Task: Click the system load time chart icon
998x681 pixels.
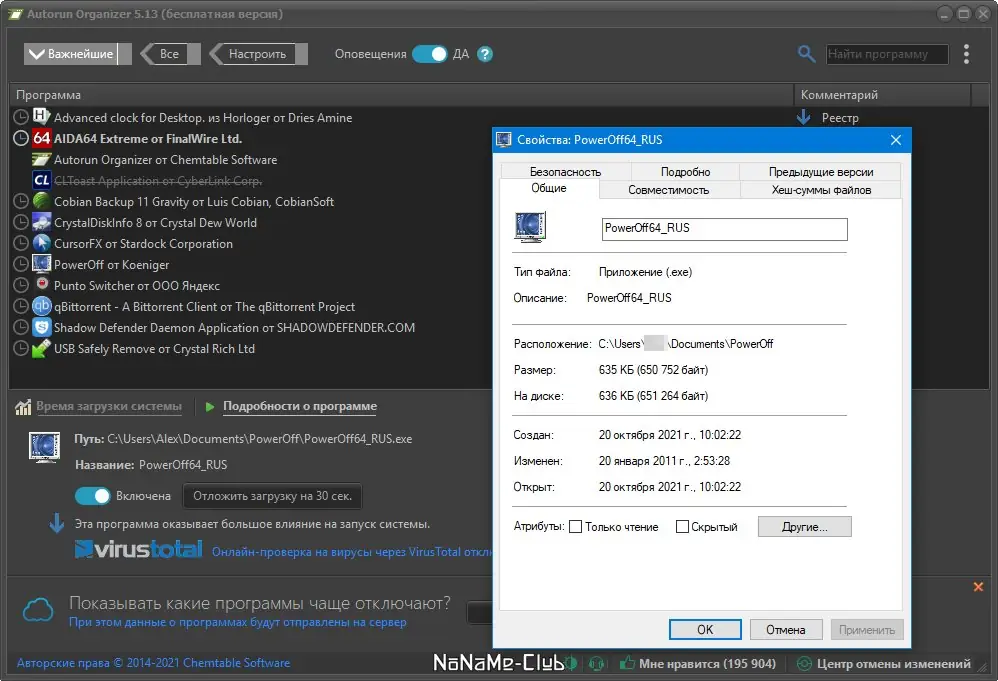Action: [x=23, y=407]
